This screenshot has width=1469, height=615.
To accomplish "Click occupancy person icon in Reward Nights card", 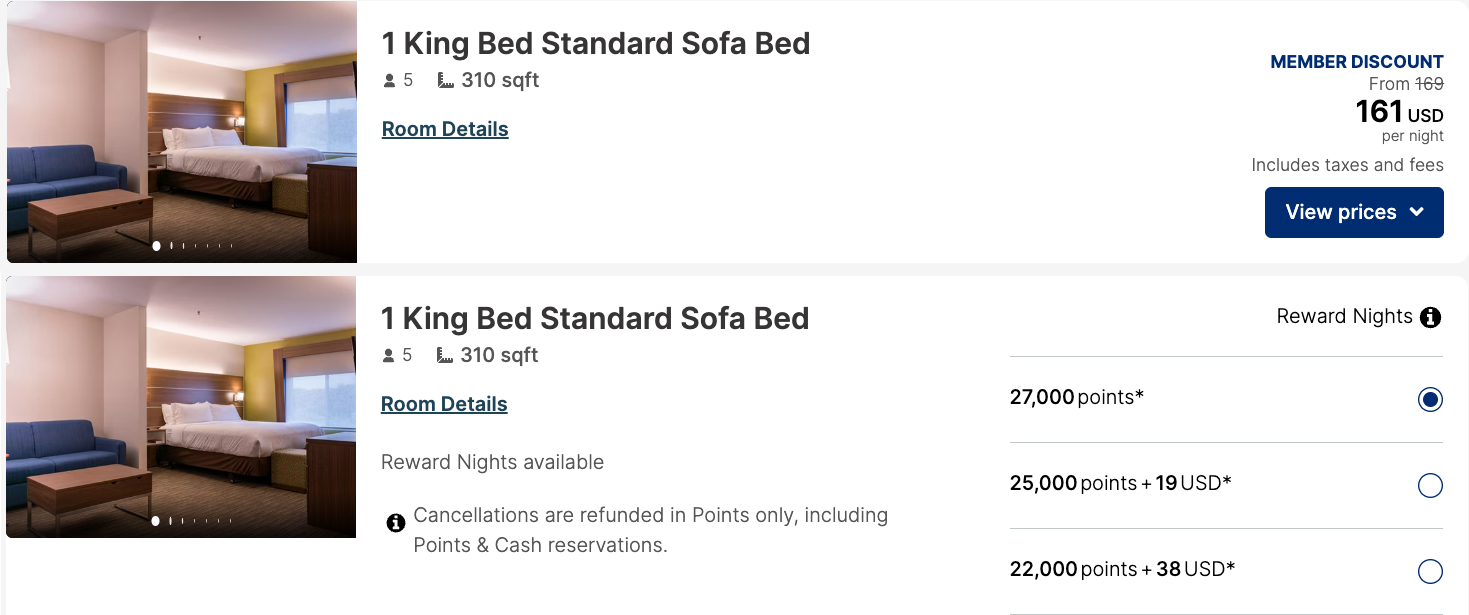I will click(x=390, y=356).
